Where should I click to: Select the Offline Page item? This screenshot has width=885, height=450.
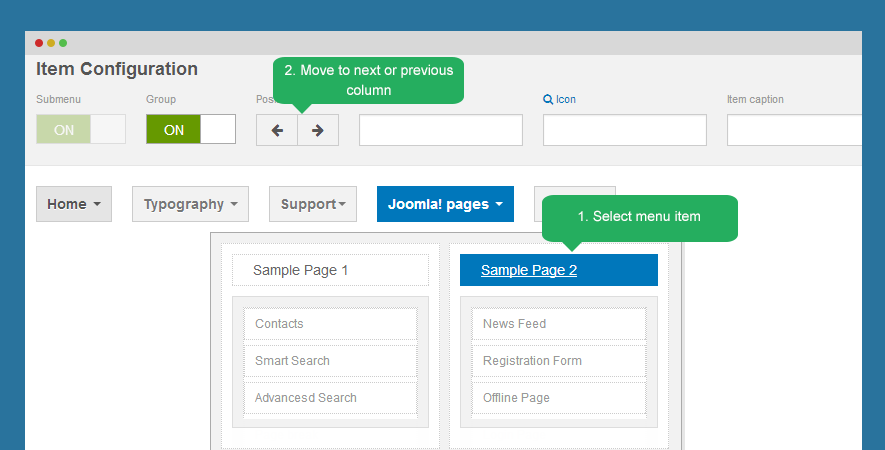click(x=558, y=398)
